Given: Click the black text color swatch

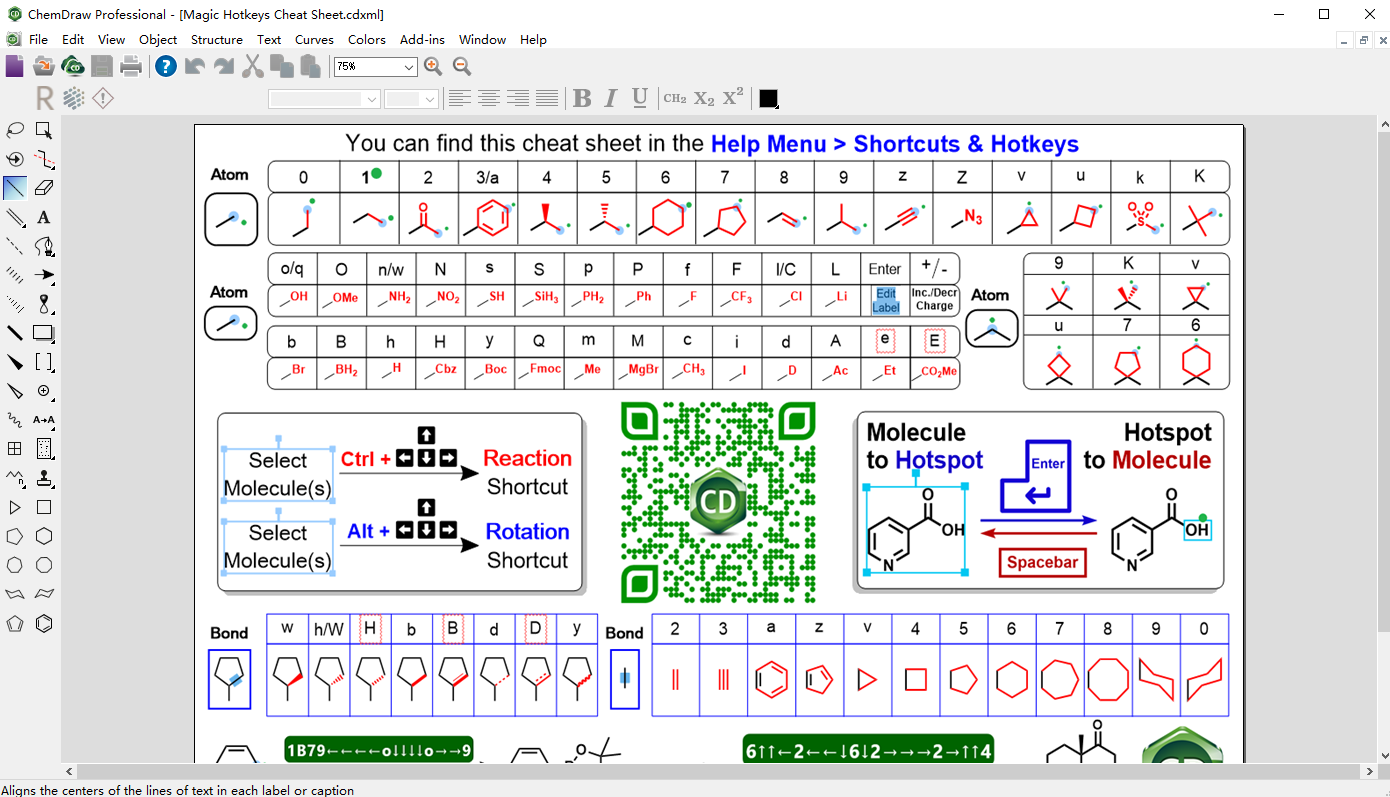Looking at the screenshot, I should pos(768,98).
